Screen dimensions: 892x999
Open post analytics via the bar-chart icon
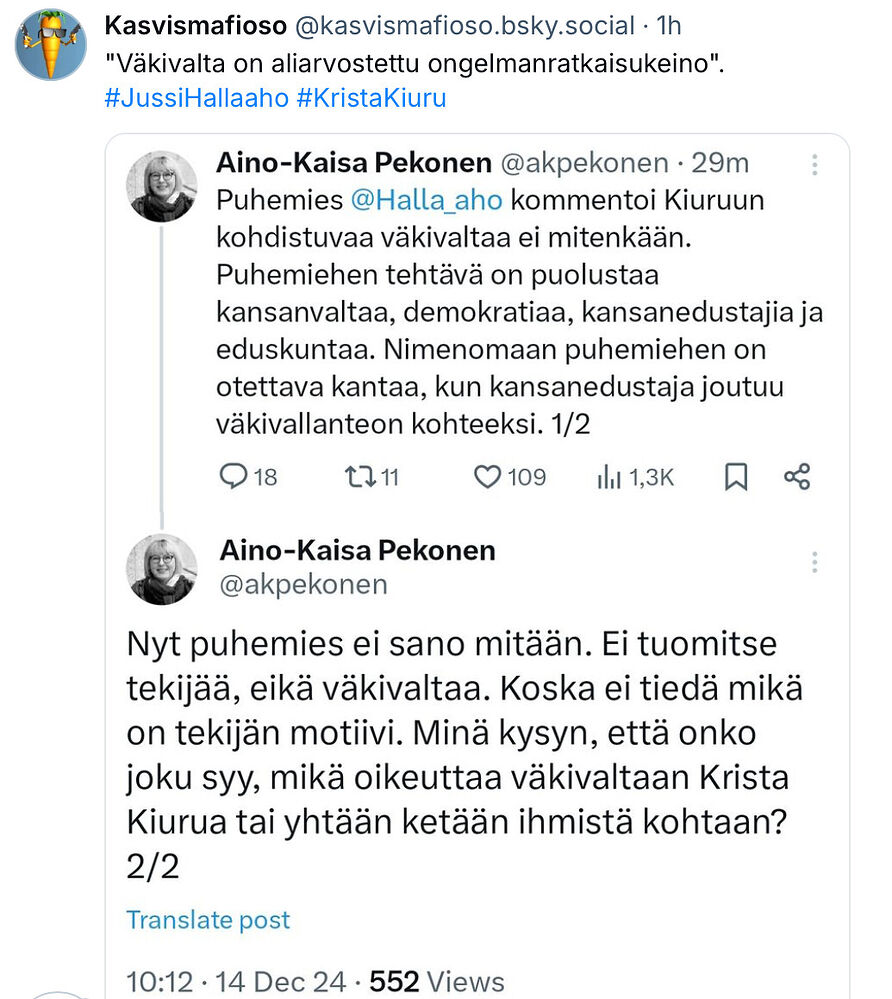tap(609, 478)
